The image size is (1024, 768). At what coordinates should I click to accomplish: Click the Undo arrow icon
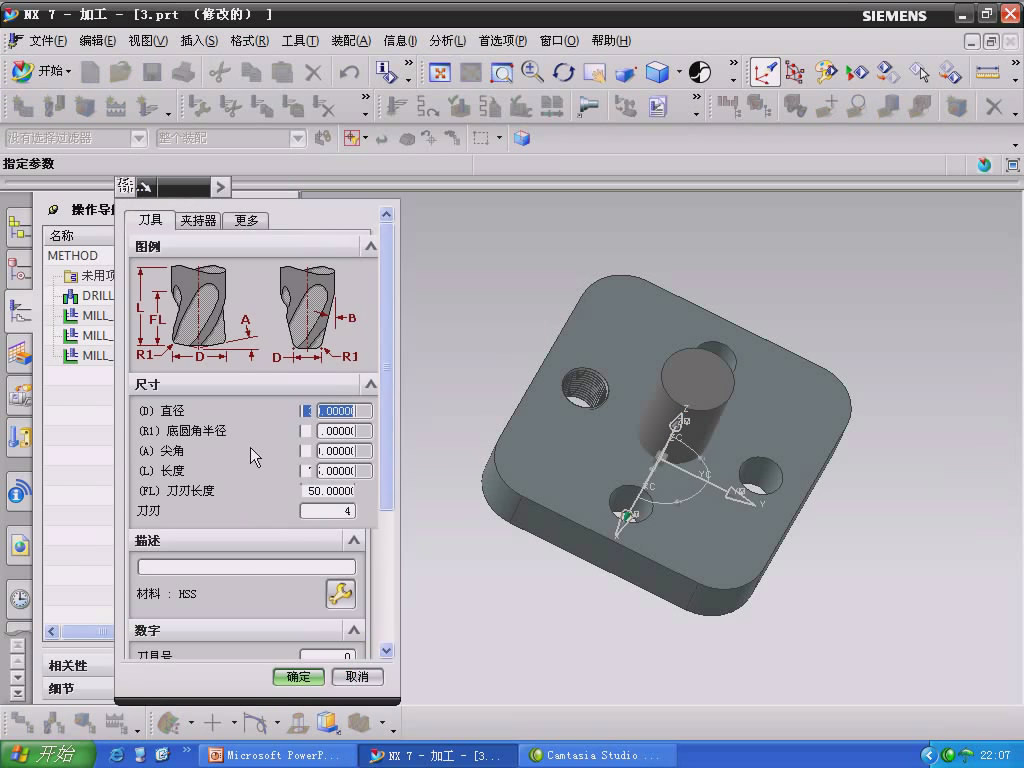(349, 72)
